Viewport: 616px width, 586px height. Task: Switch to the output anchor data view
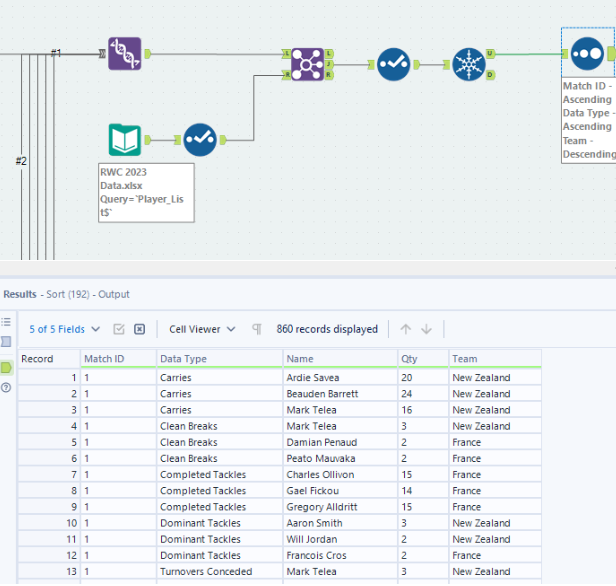[x=6, y=367]
